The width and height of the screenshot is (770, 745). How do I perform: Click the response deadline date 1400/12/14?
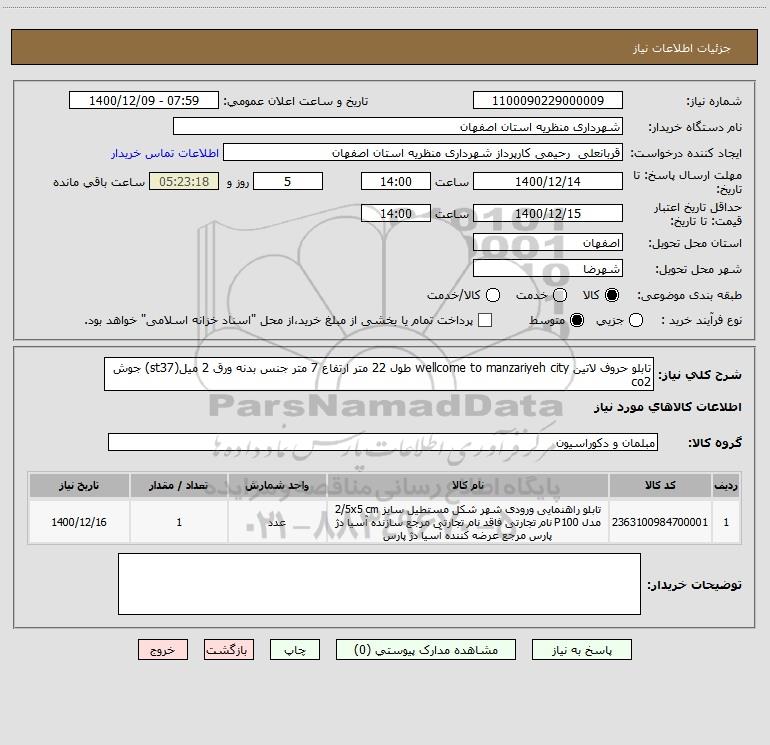(x=548, y=181)
